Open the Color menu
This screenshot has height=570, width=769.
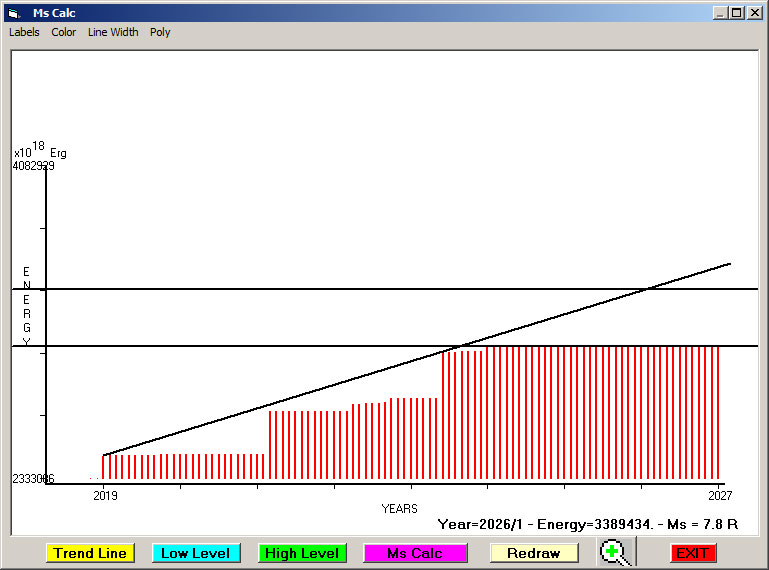(64, 32)
